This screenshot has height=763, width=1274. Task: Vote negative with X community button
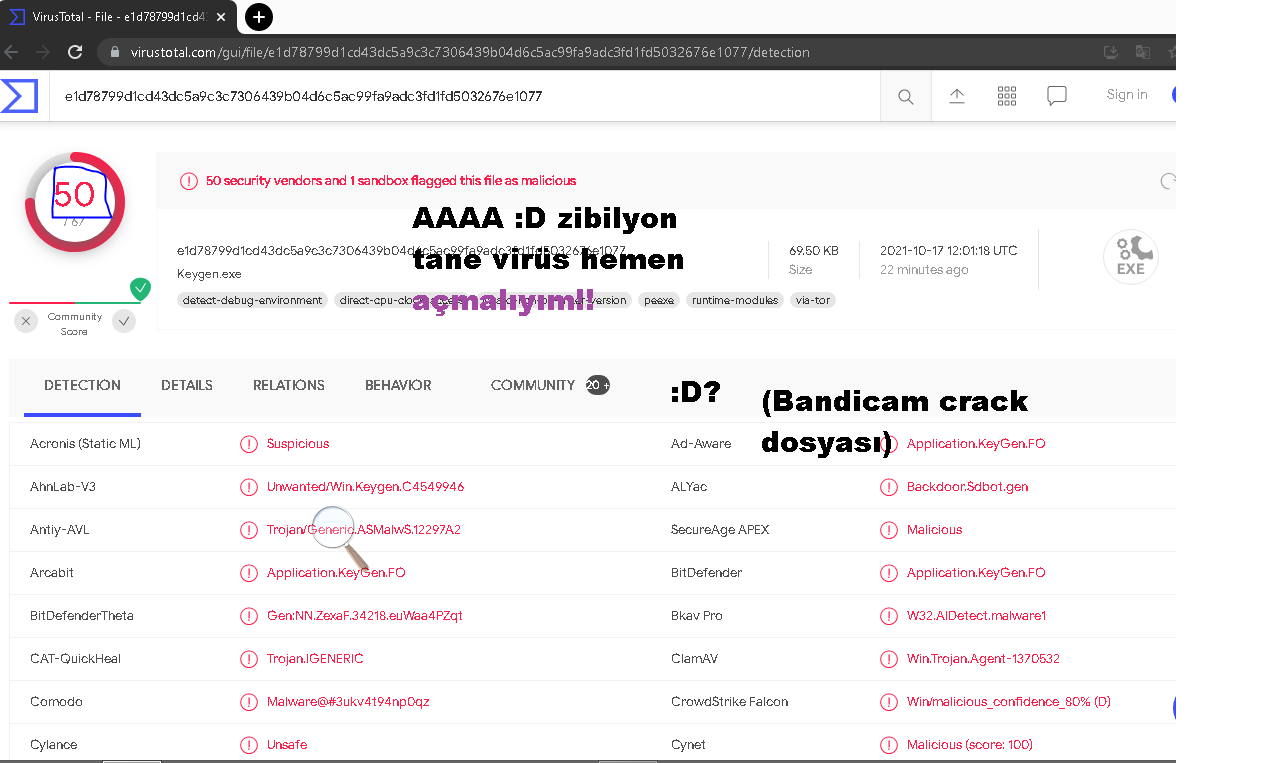coord(26,321)
